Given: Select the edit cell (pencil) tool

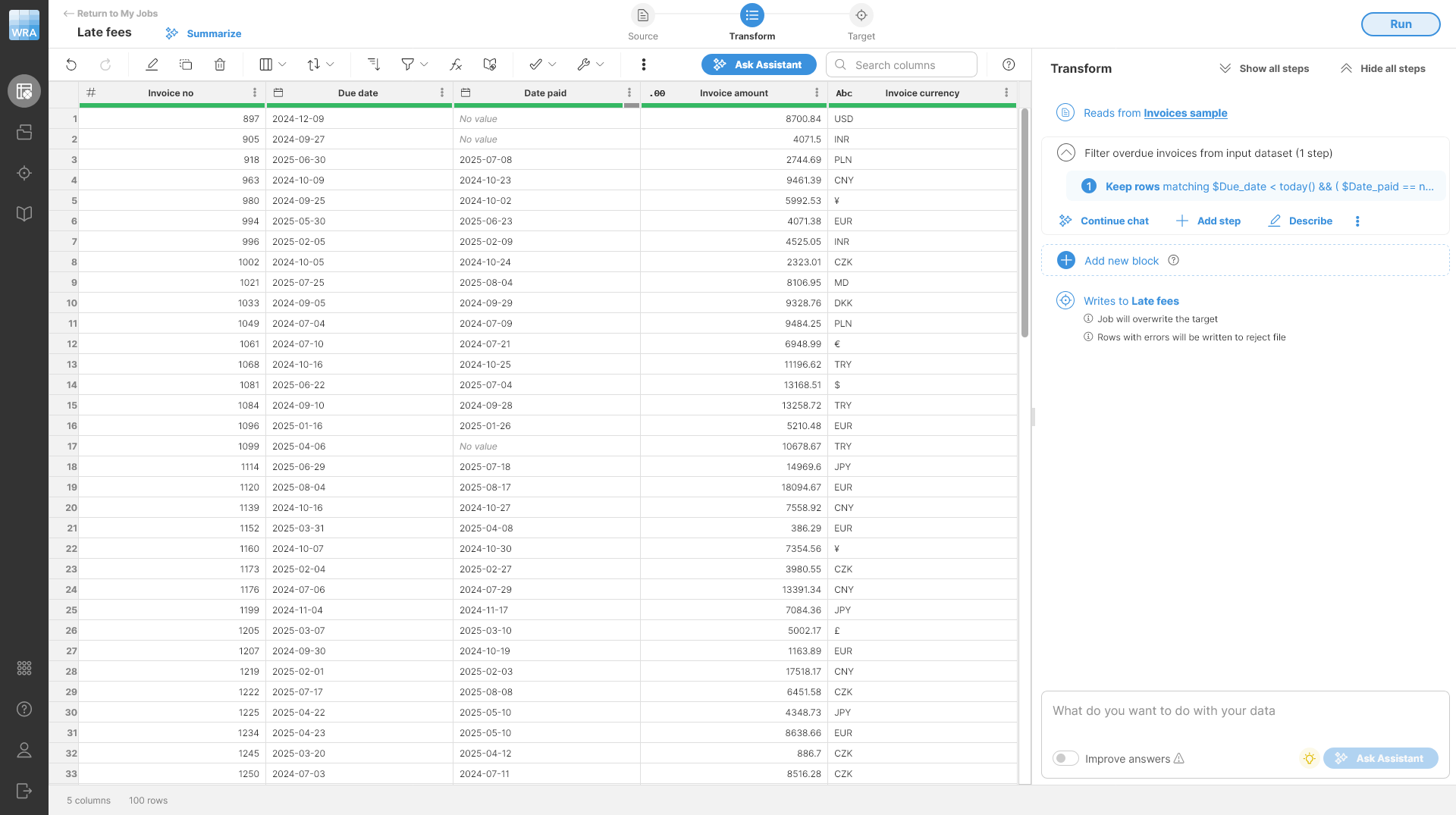Looking at the screenshot, I should [152, 64].
